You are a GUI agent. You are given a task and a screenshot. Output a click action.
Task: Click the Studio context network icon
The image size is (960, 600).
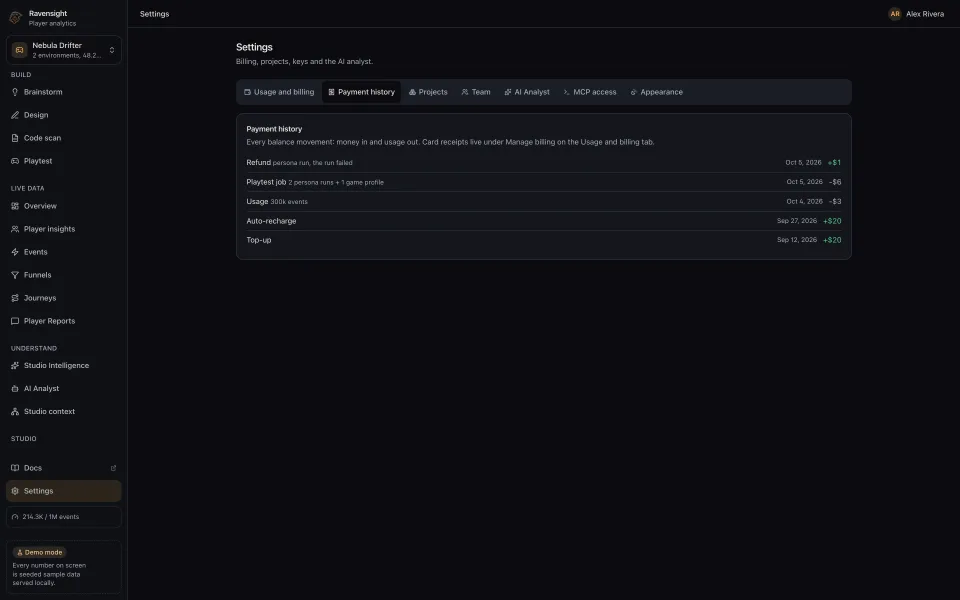coord(15,411)
